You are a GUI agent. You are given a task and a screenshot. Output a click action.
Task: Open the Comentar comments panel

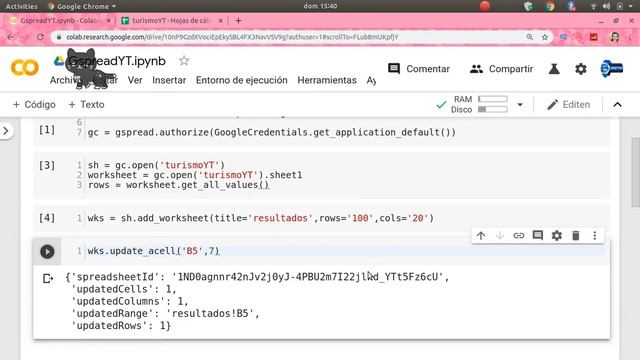coord(419,69)
